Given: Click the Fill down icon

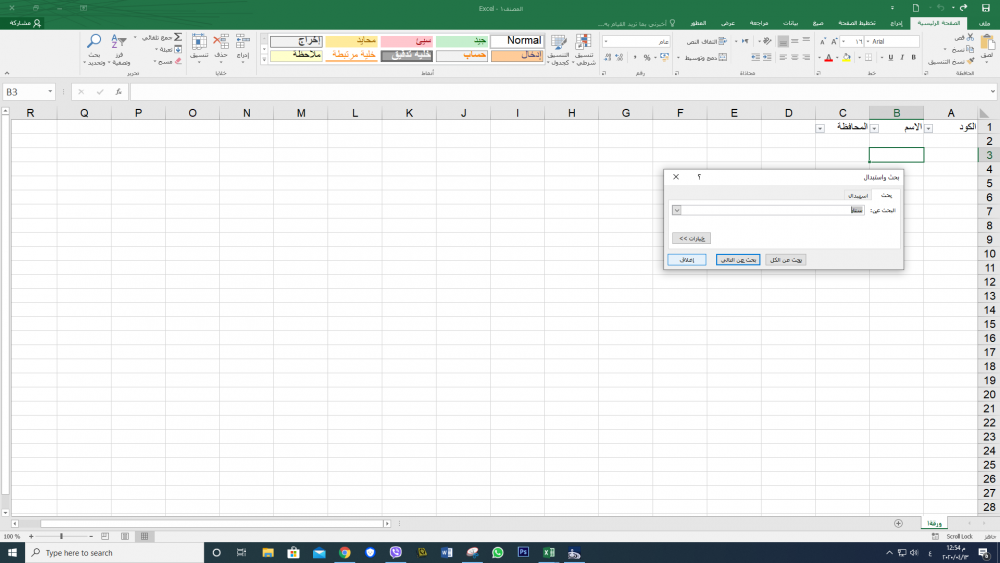Looking at the screenshot, I should tap(178, 49).
